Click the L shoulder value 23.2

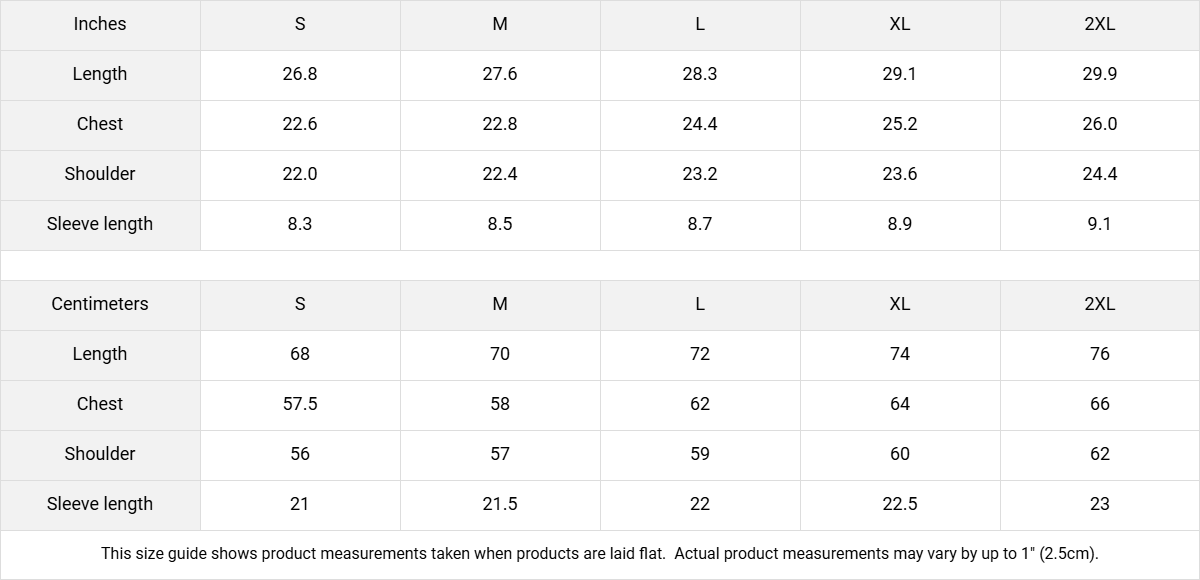tap(700, 175)
